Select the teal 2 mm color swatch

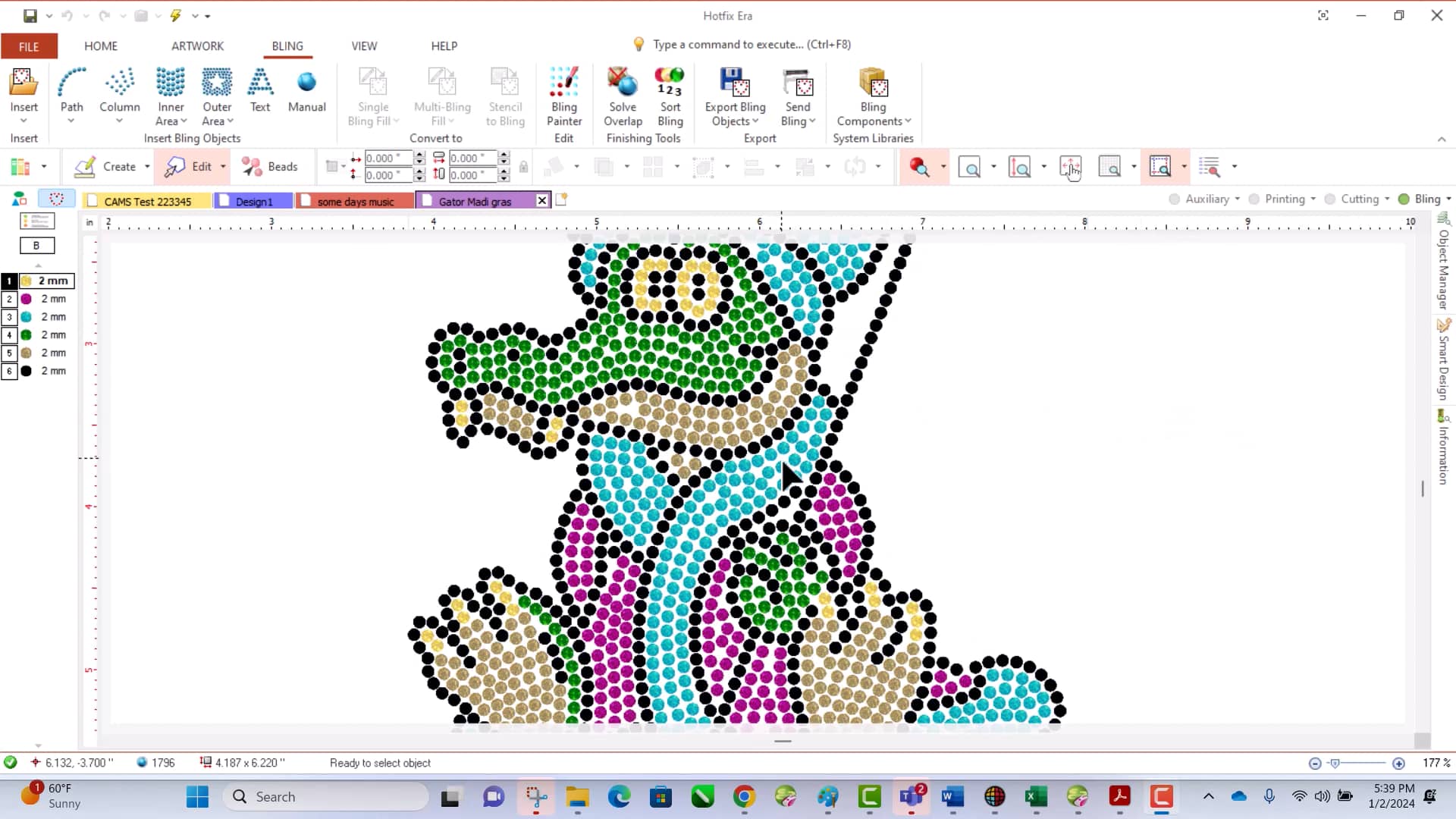25,316
